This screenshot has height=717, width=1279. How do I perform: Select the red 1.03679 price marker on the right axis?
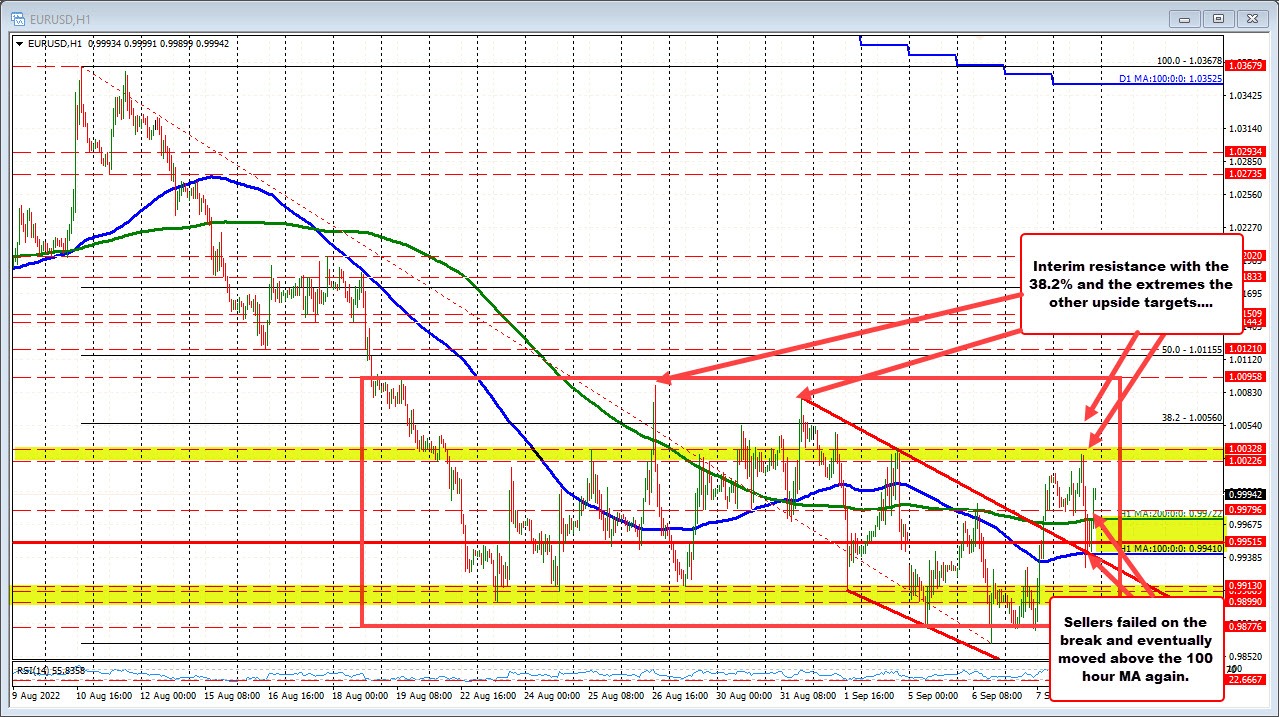click(1244, 66)
